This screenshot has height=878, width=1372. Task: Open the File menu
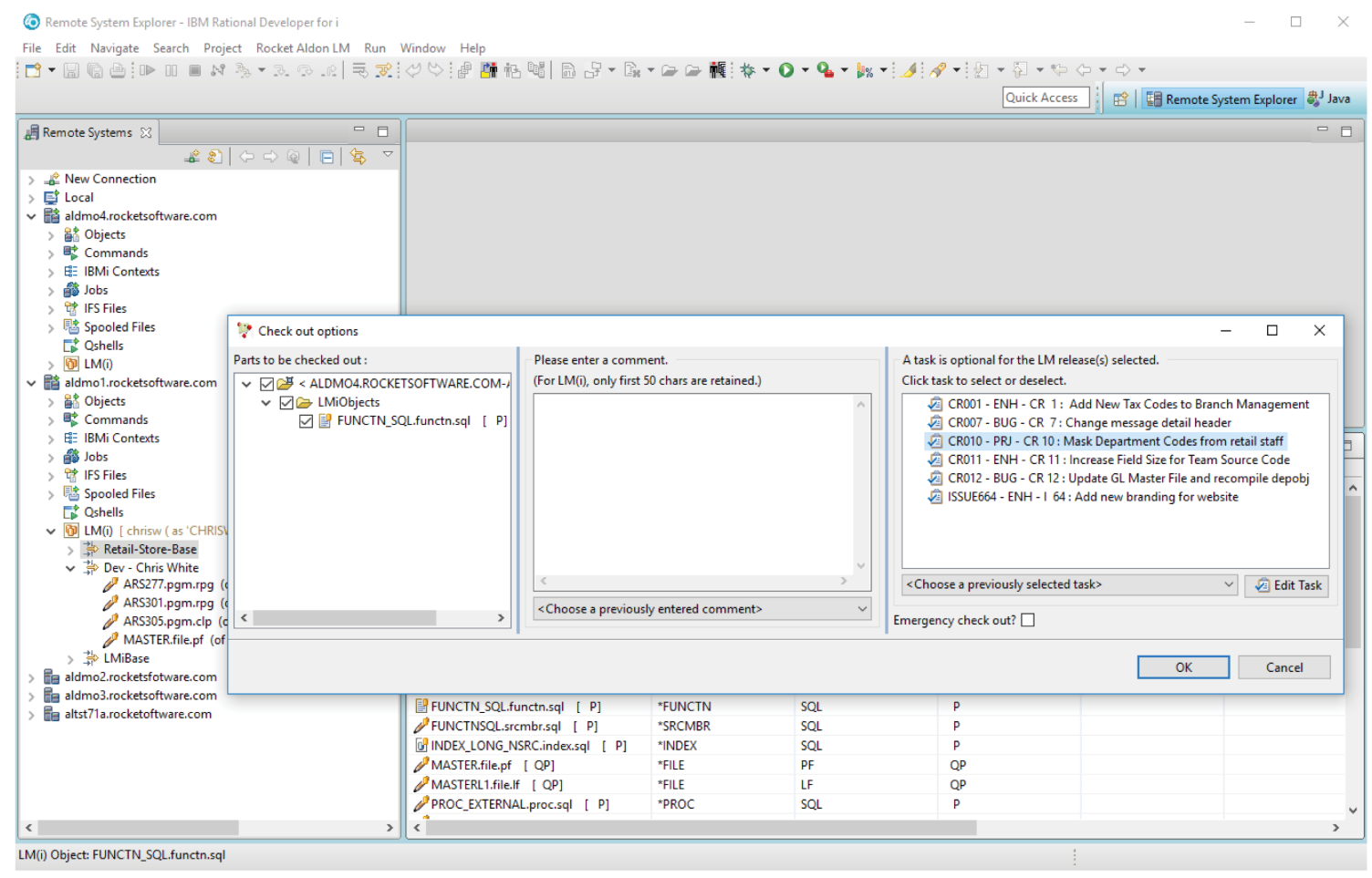(x=32, y=48)
